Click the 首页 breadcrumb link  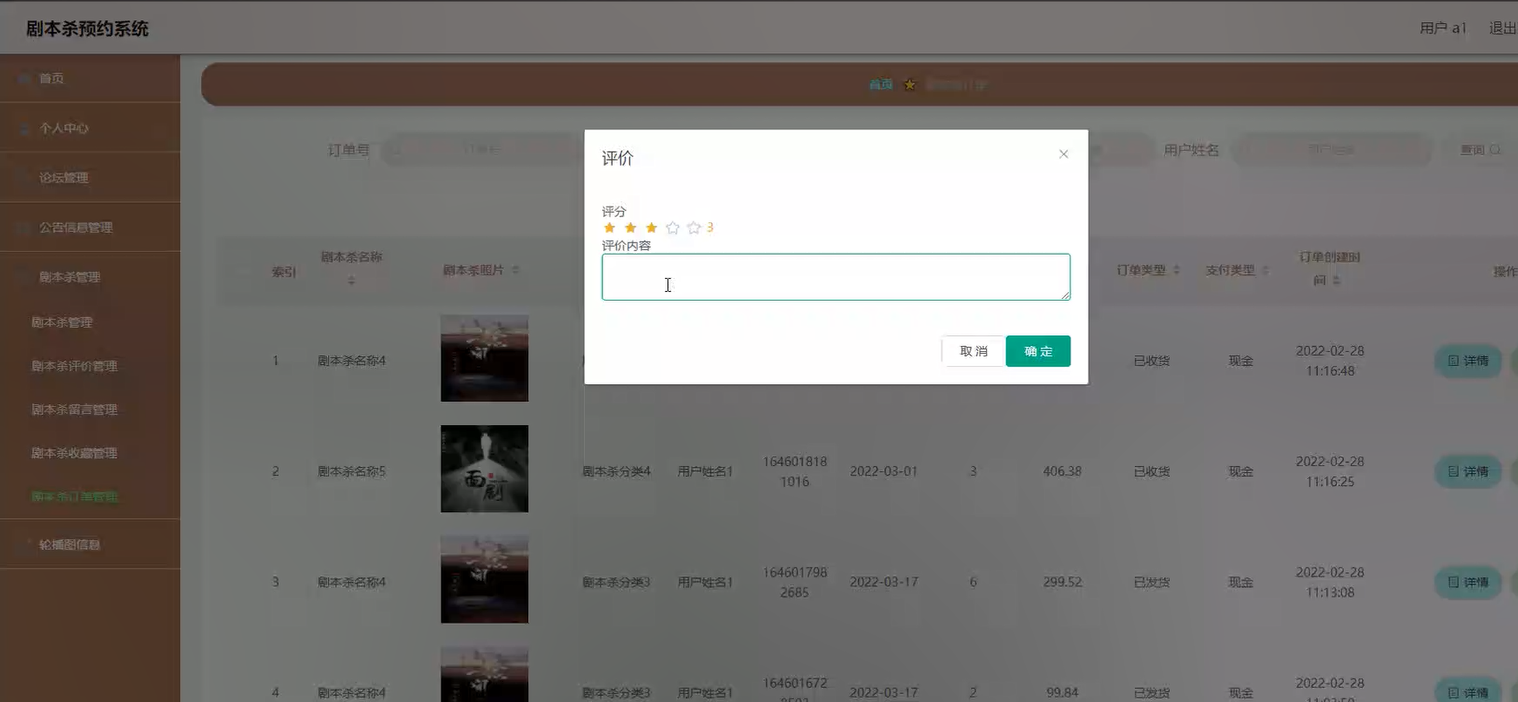[880, 85]
